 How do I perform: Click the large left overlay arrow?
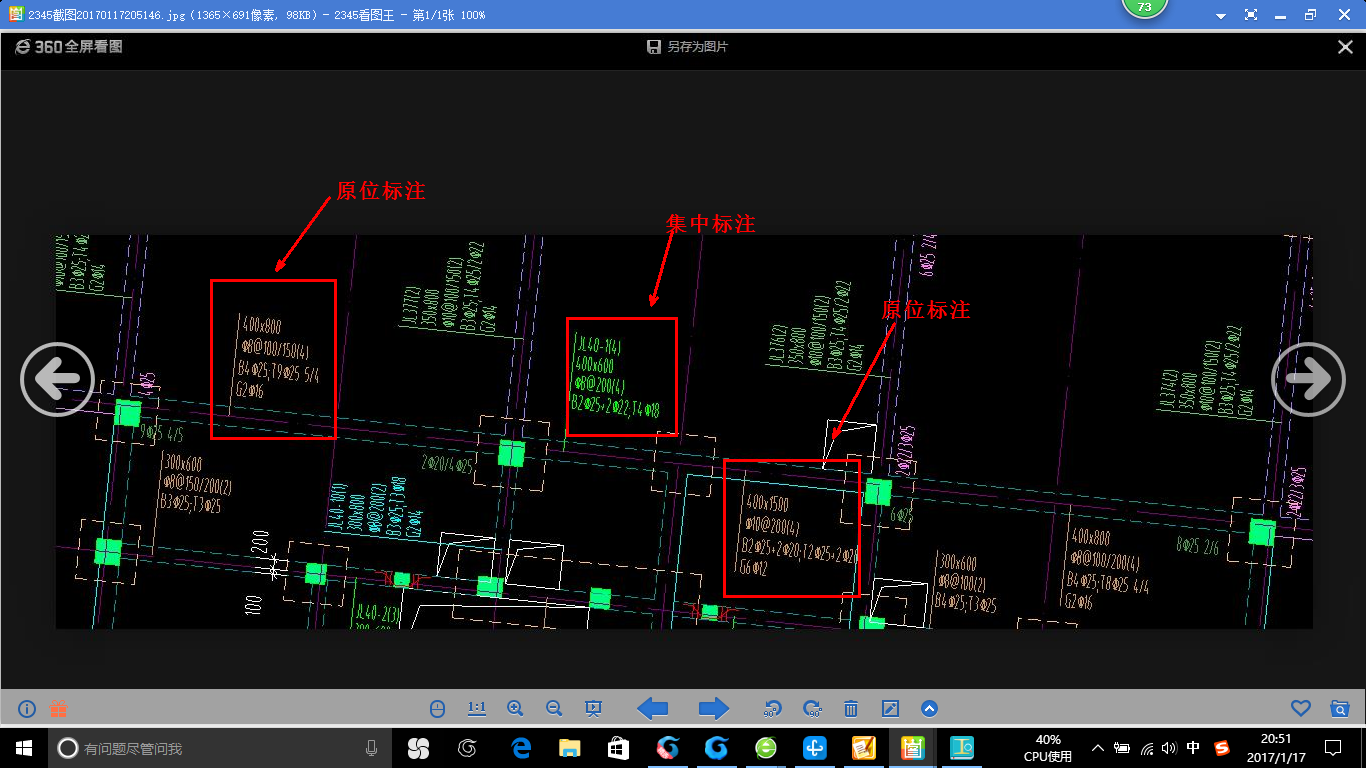tap(57, 380)
